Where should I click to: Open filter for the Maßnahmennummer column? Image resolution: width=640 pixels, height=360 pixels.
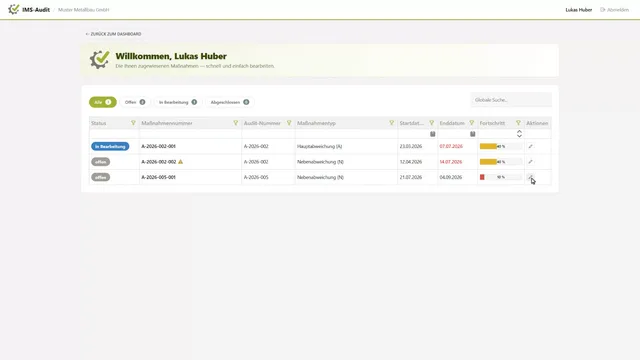[x=236, y=123]
